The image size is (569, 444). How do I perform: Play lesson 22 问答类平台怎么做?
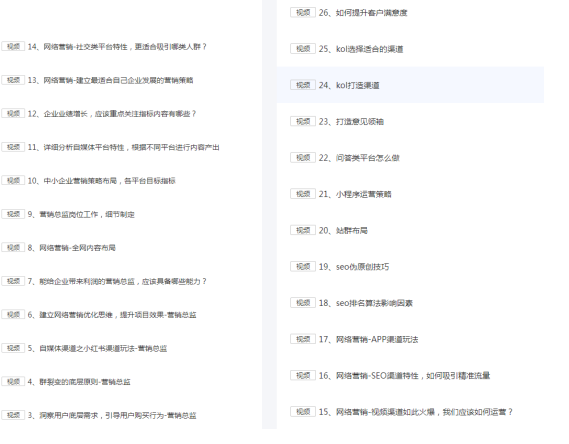coord(359,158)
